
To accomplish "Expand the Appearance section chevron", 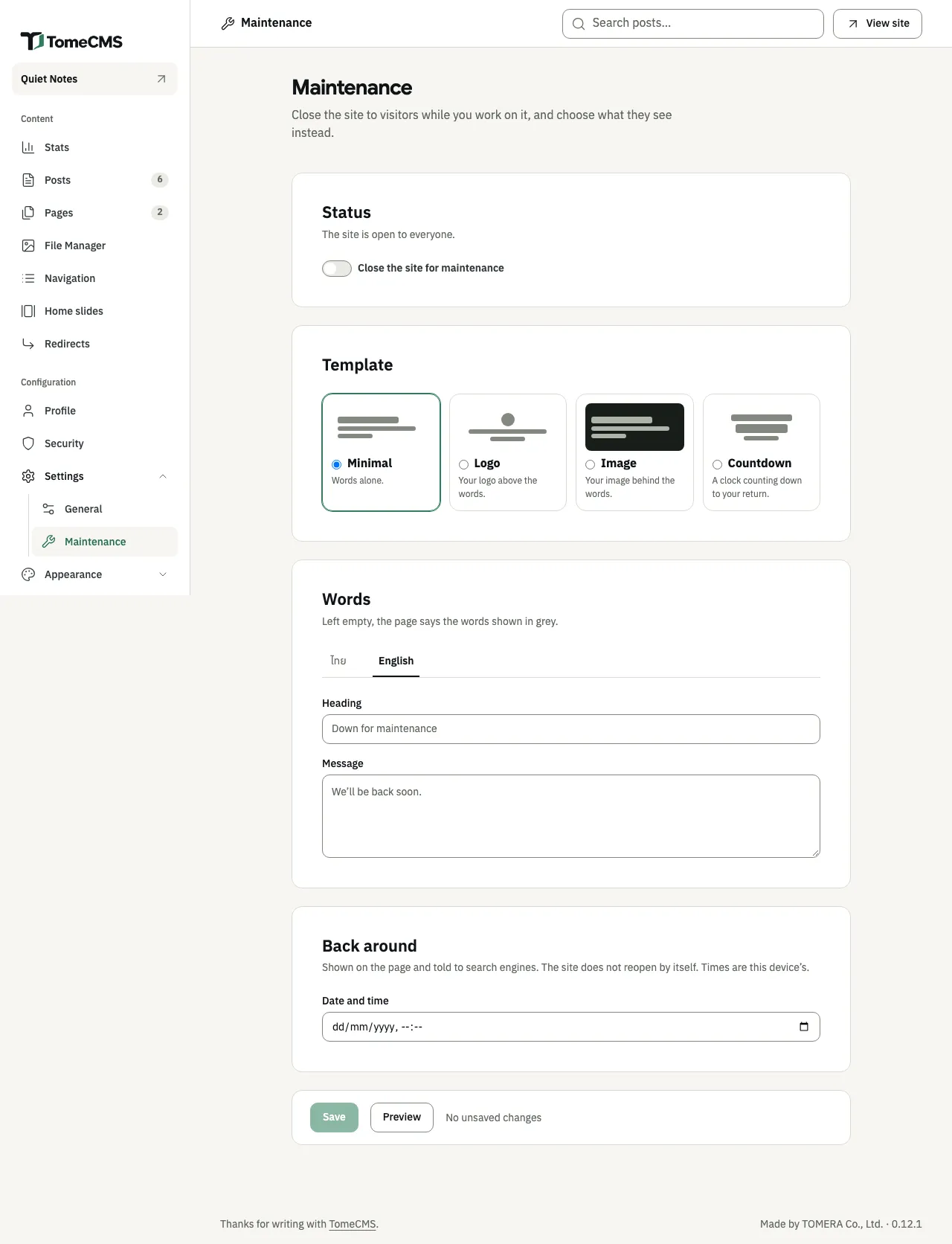I will (x=163, y=574).
